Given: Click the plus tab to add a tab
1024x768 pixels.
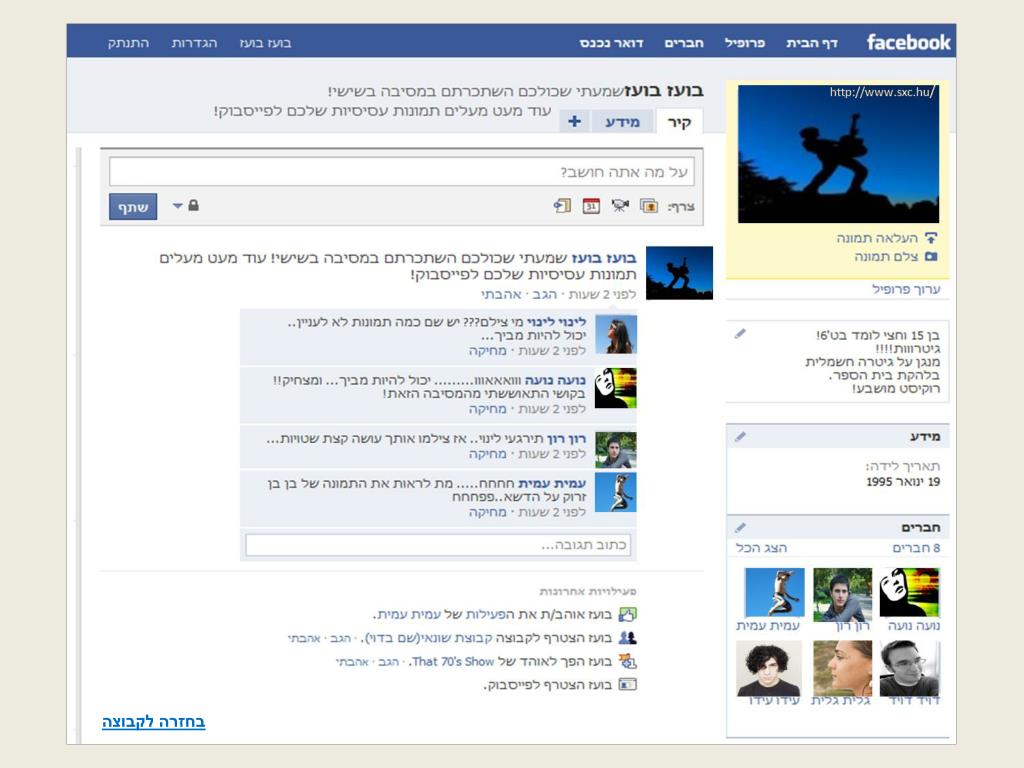Looking at the screenshot, I should coord(574,121).
